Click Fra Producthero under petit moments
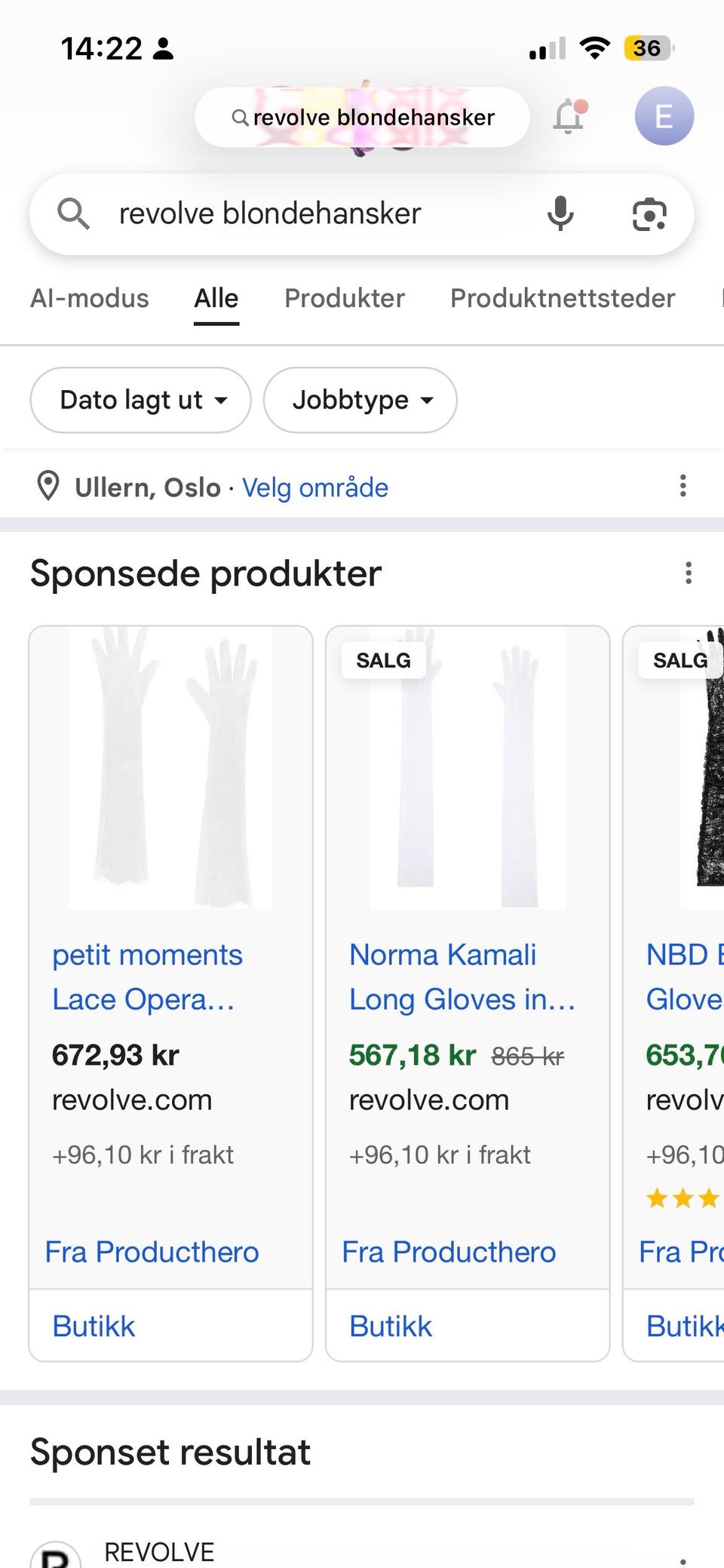Screen dimensions: 724x1568 pos(152,1252)
